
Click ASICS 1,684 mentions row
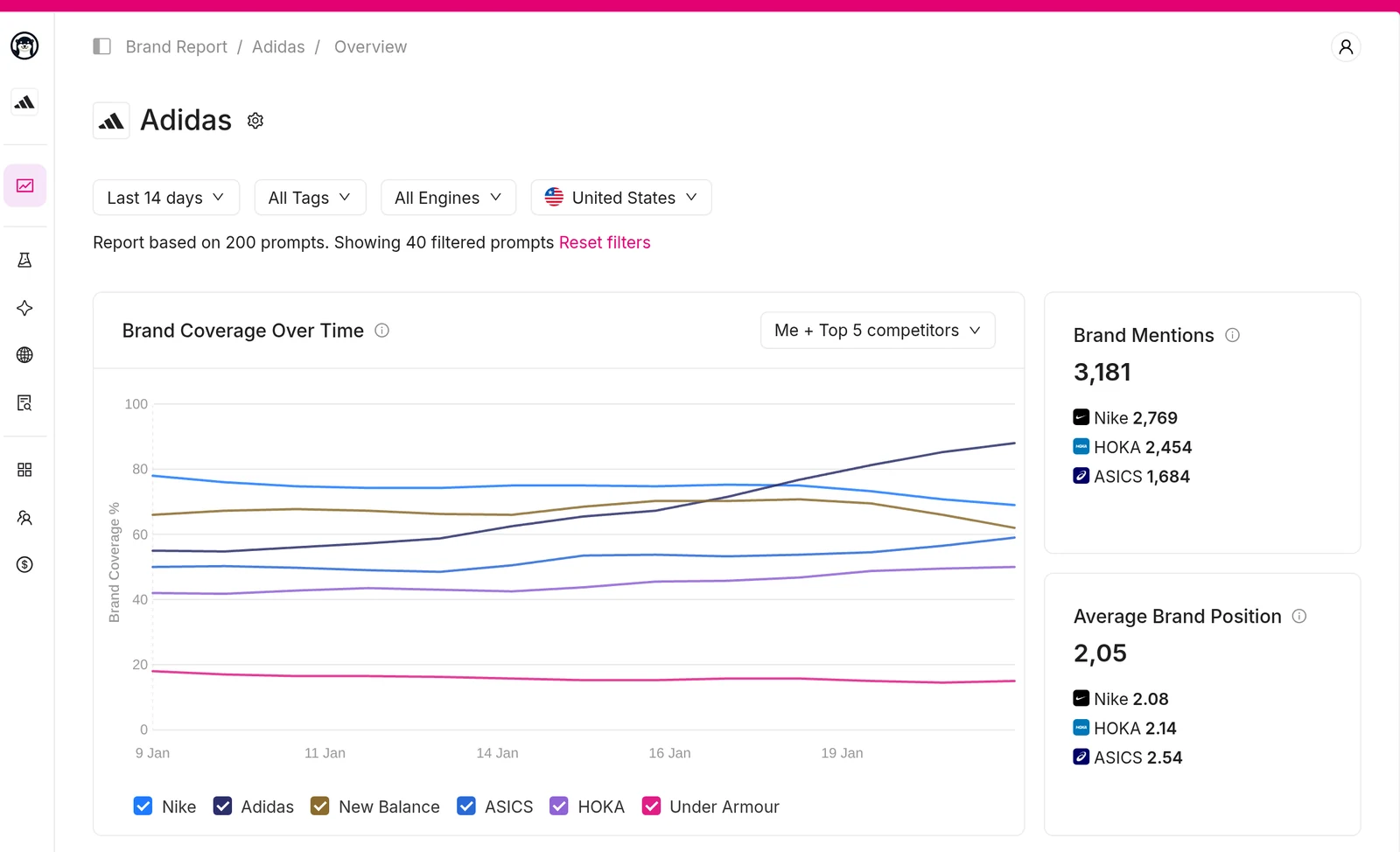(1131, 477)
